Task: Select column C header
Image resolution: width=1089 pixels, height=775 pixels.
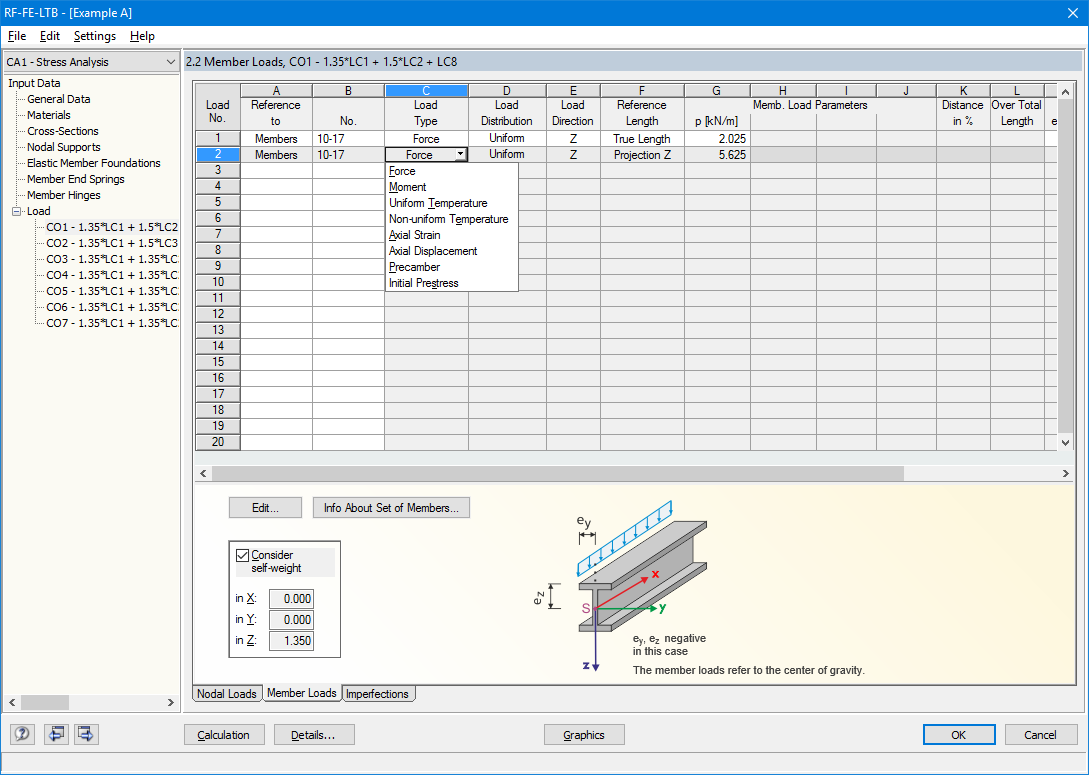Action: pos(426,90)
